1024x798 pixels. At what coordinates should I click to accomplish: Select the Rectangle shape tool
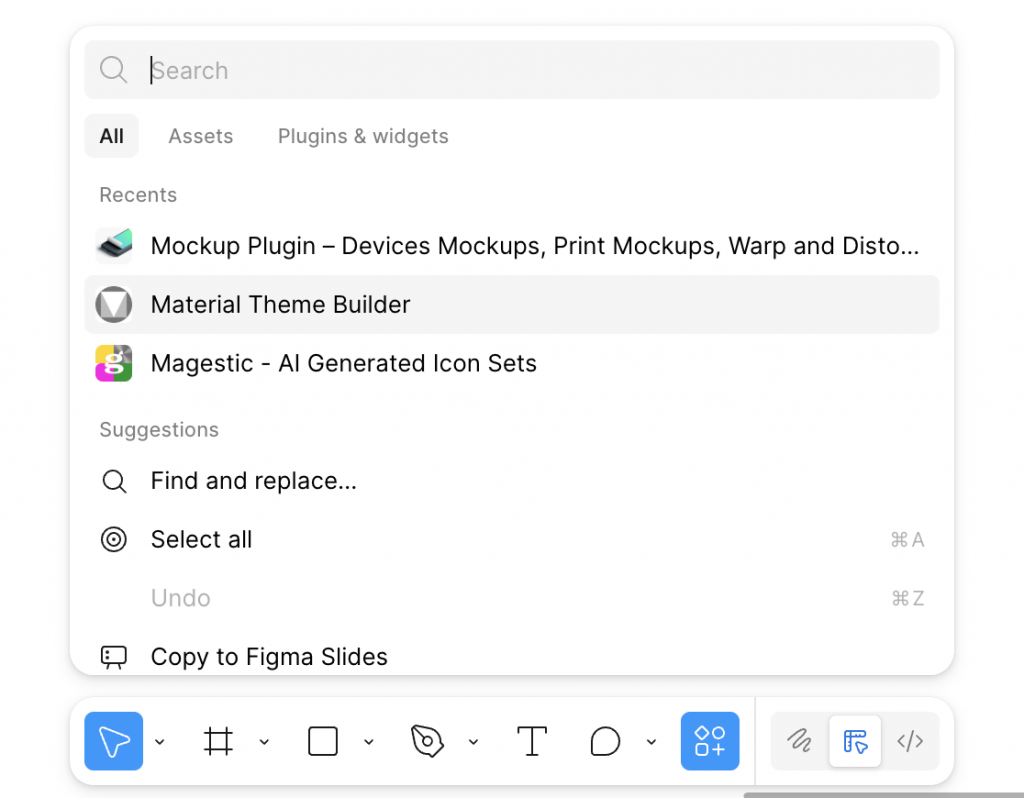pos(323,741)
